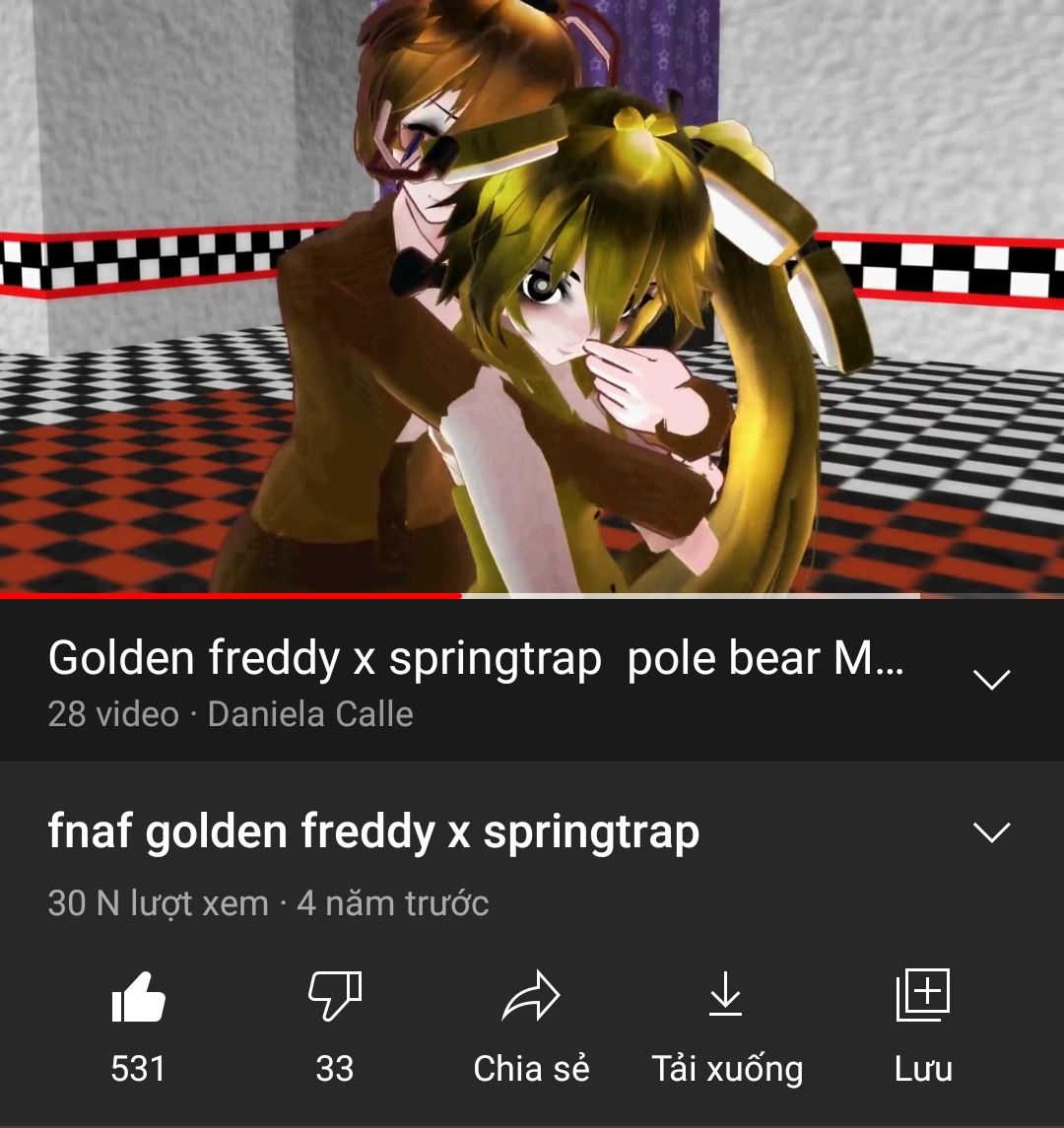Click the Chia sẻ label

pos(531,1068)
